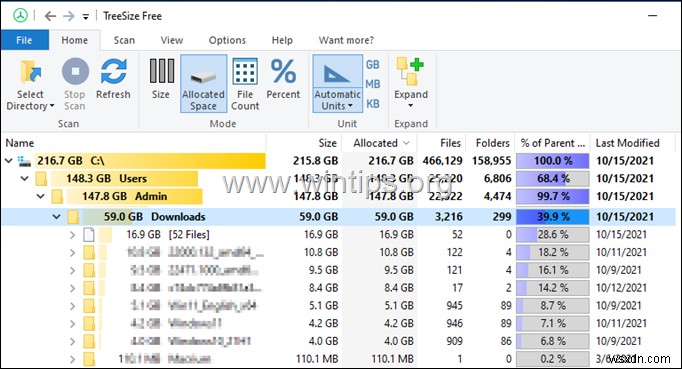Click the 100.0 % parent bar
The height and width of the screenshot is (369, 682).
(x=553, y=161)
